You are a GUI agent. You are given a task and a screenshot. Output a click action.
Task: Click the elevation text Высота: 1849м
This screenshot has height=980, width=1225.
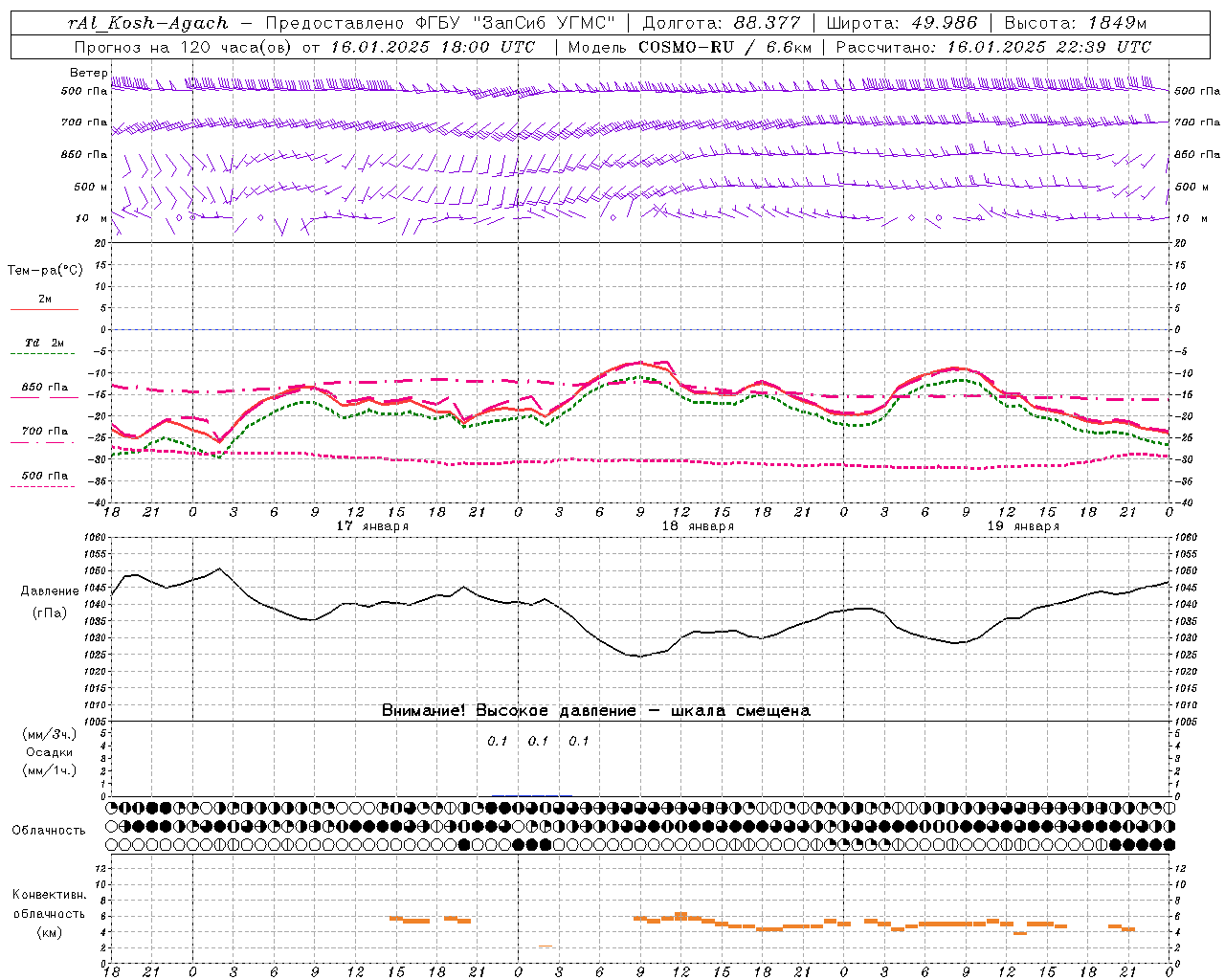click(1076, 23)
